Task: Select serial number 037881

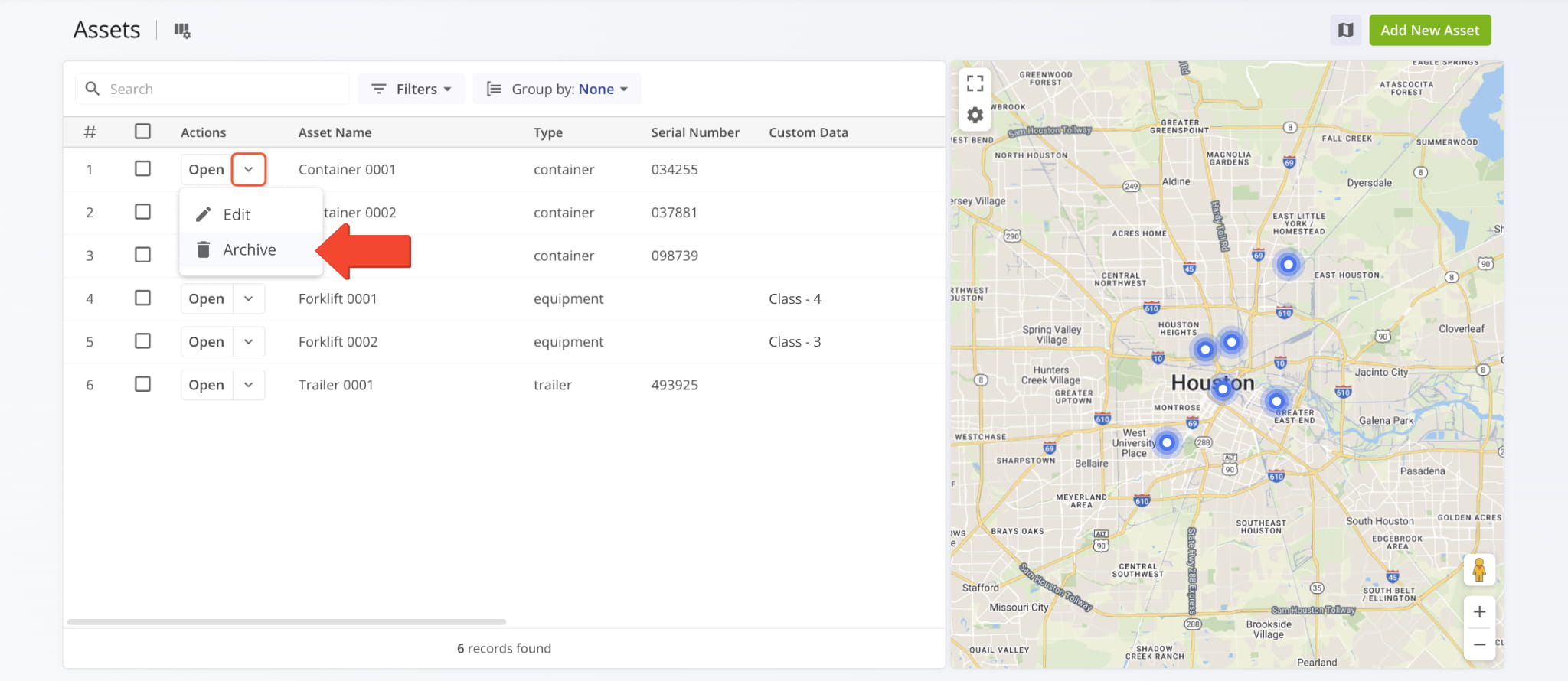Action: point(675,212)
